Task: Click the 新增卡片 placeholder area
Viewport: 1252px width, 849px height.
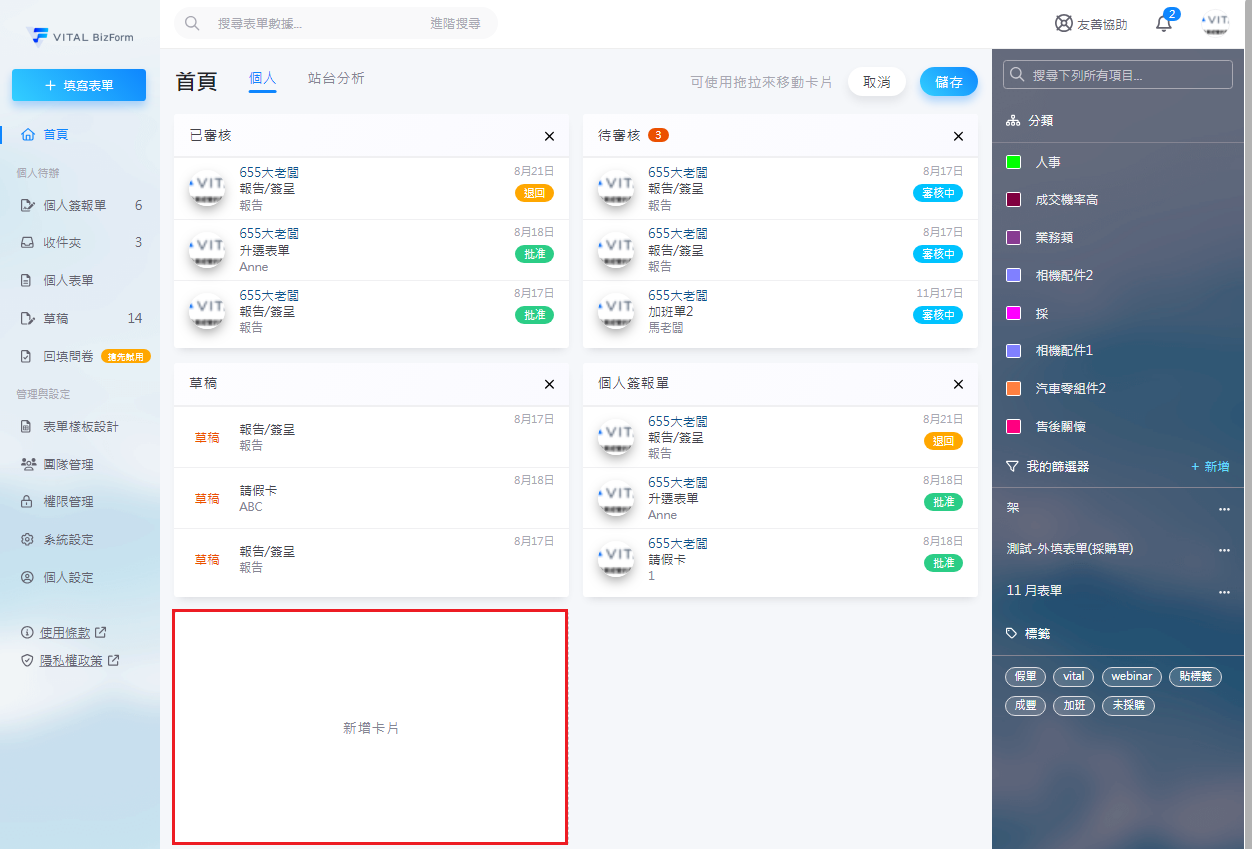Action: [371, 728]
